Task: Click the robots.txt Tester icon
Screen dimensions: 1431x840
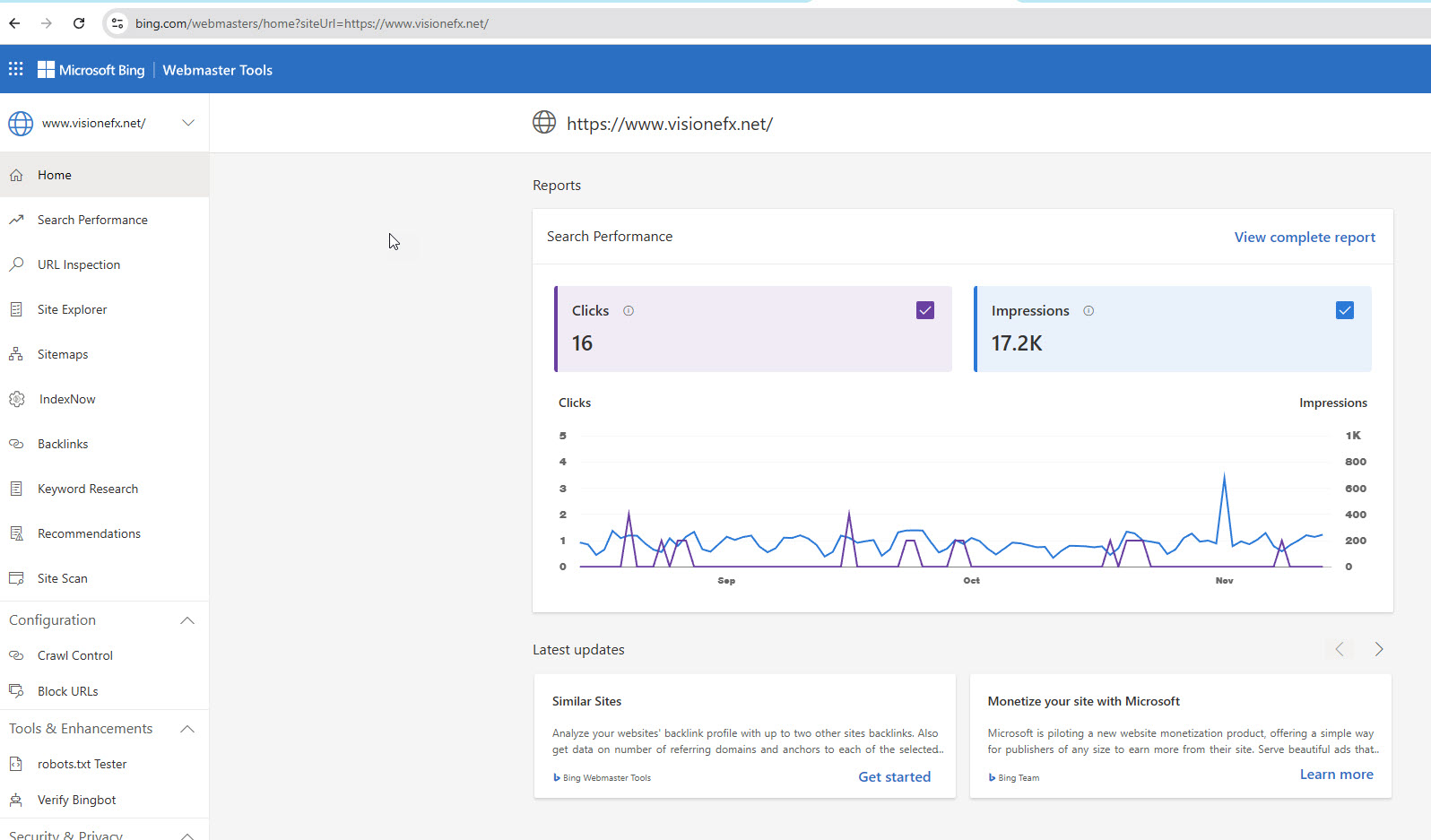Action: point(16,764)
